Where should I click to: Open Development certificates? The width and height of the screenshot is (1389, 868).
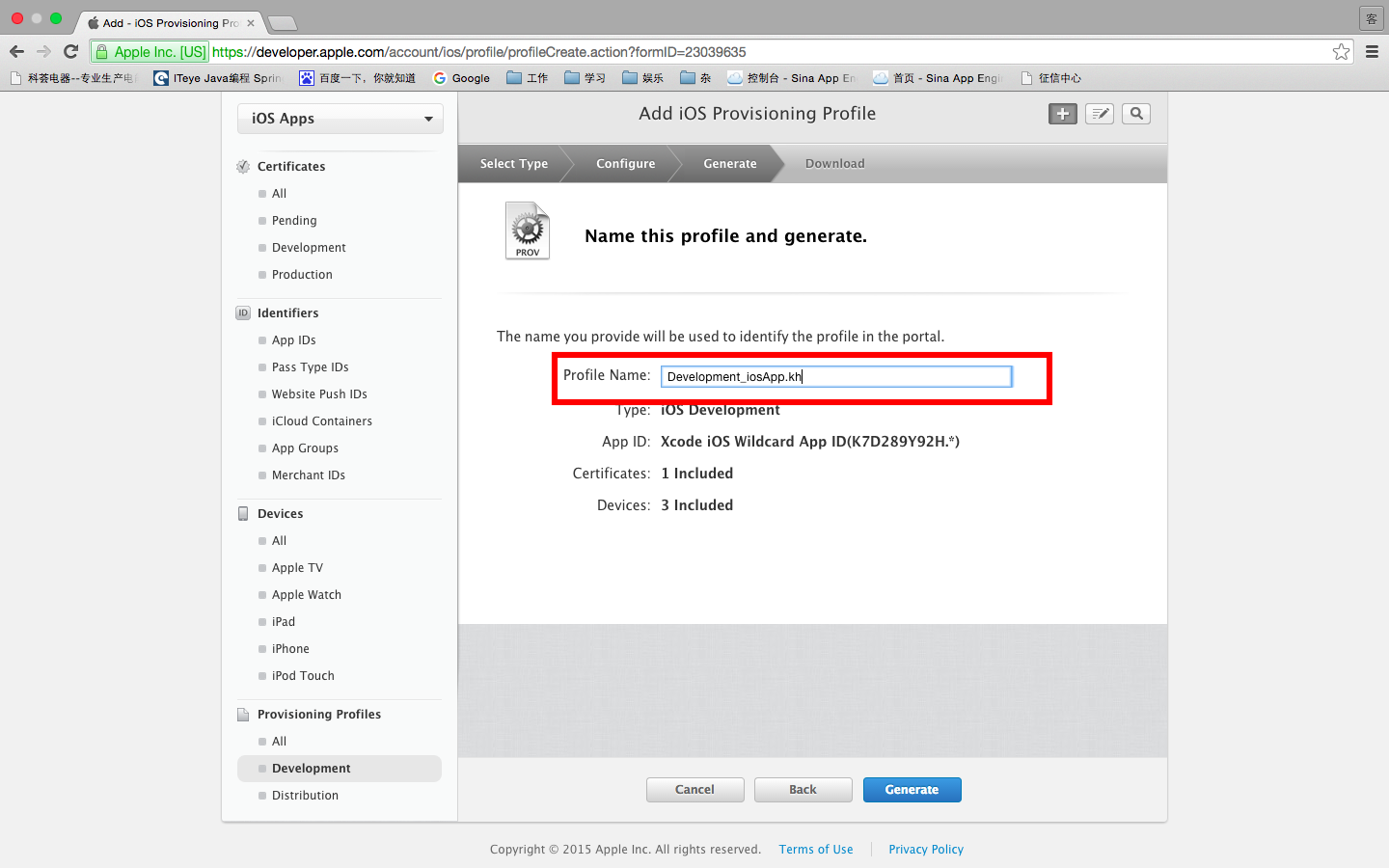click(309, 248)
